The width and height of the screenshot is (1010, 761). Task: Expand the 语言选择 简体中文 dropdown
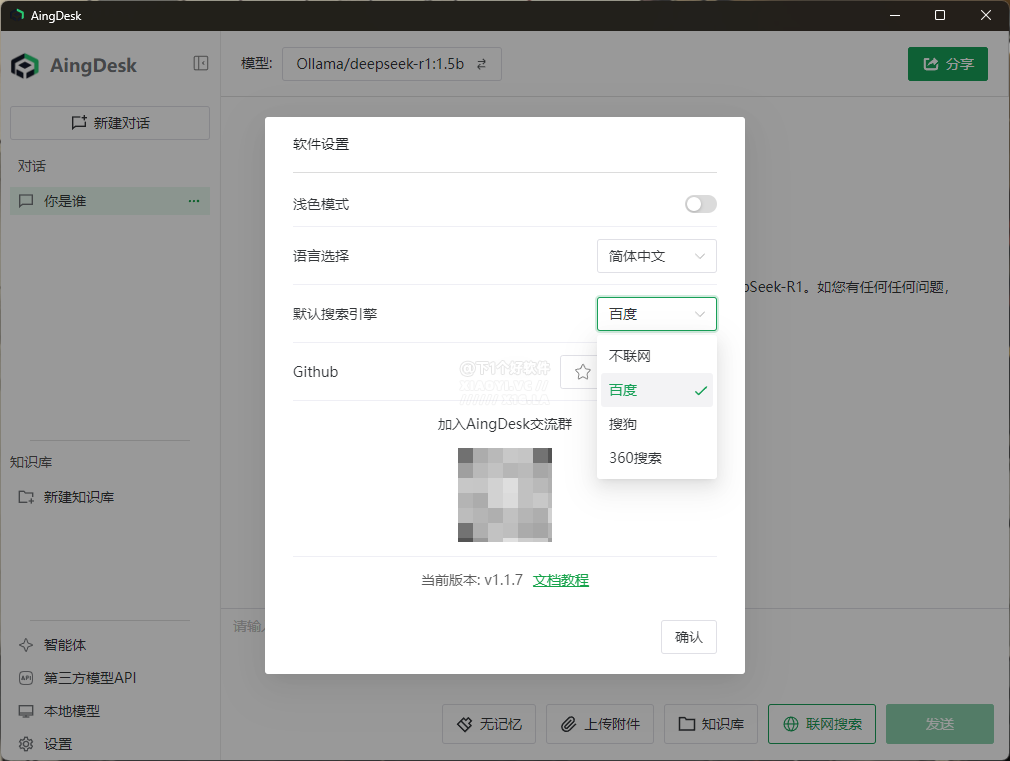pos(656,256)
